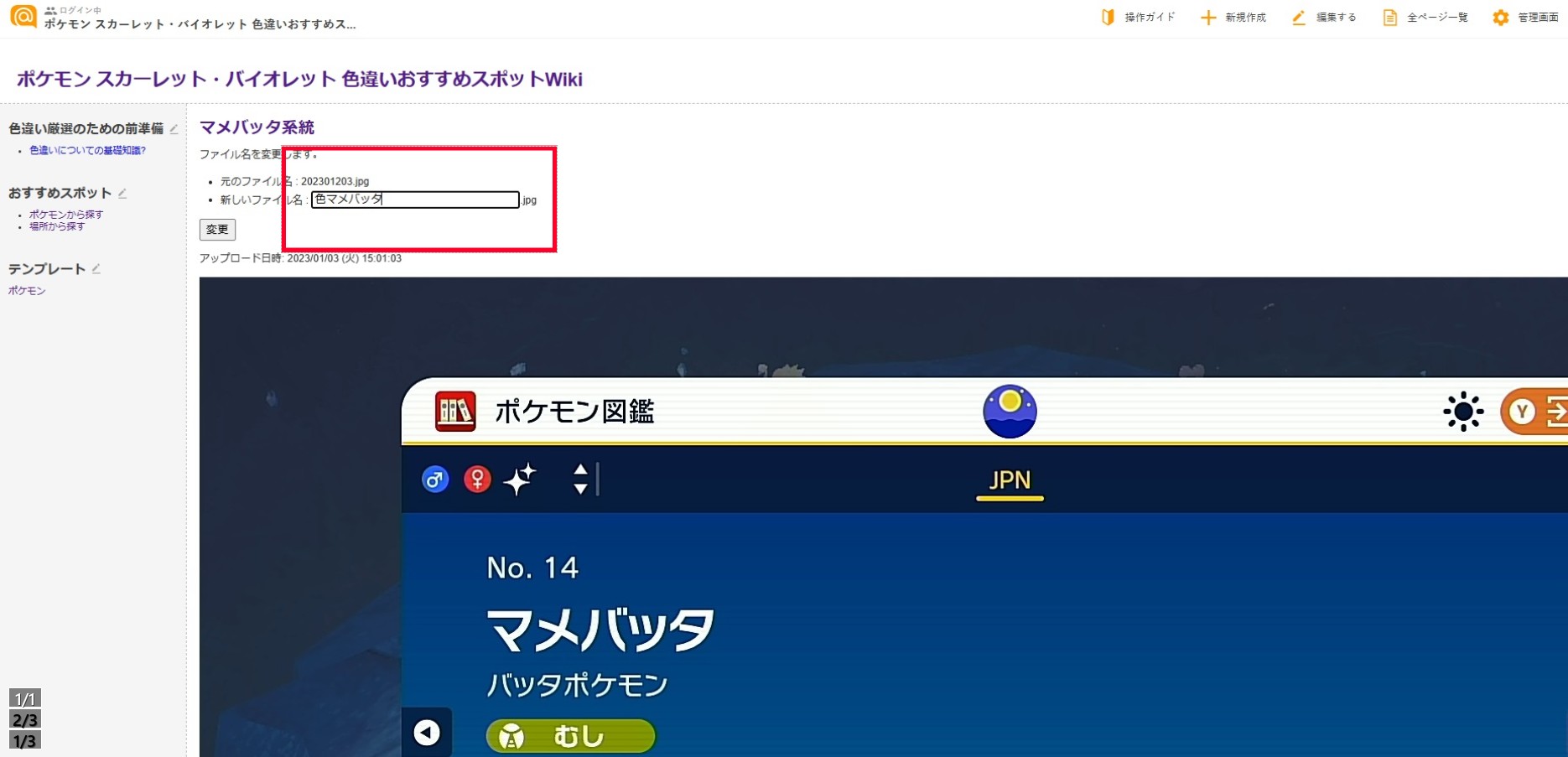Image resolution: width=1568 pixels, height=757 pixels.
Task: Open the wiki title header link
Action: click(x=299, y=79)
